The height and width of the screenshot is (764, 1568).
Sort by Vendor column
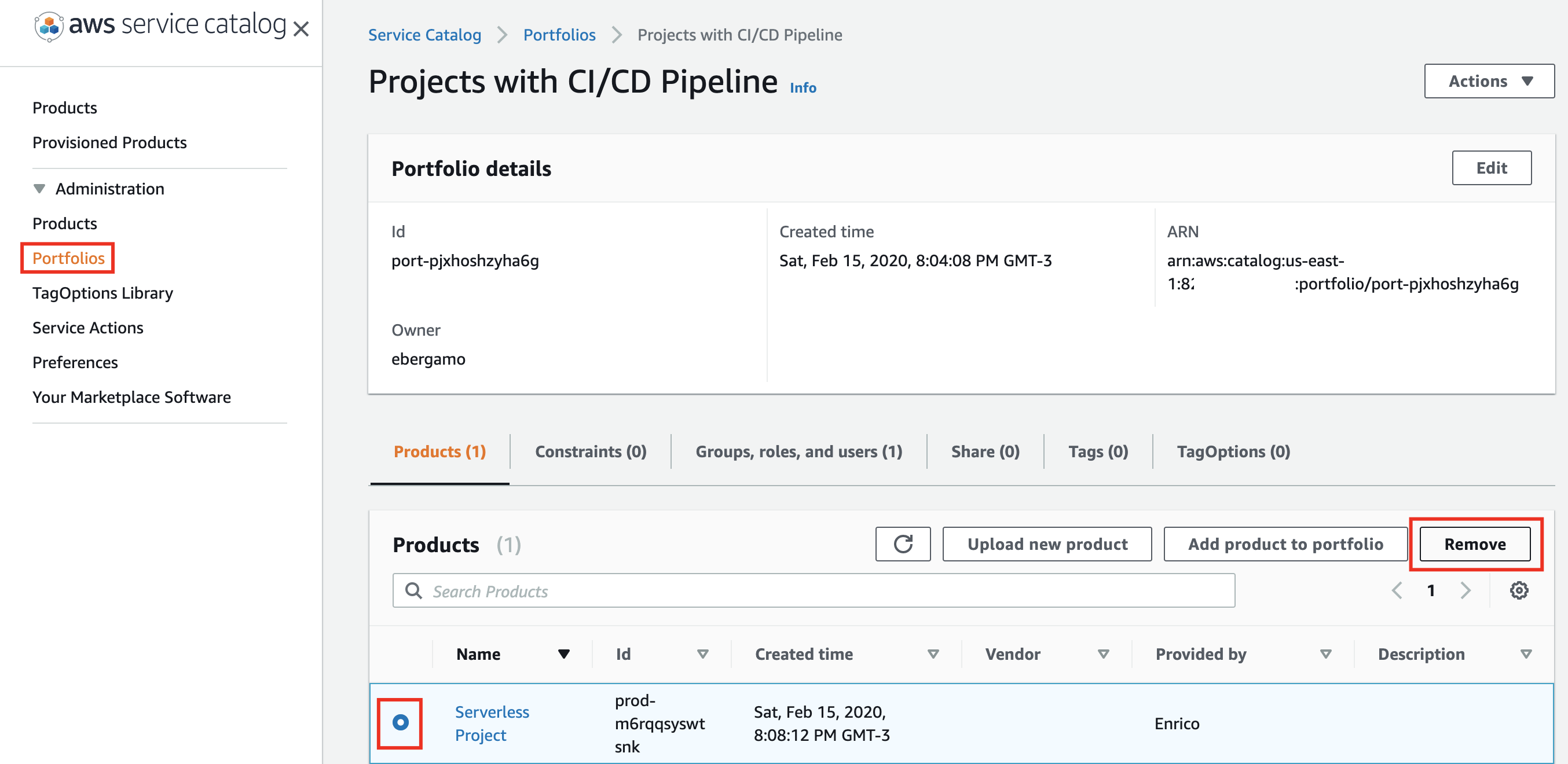click(x=1103, y=654)
